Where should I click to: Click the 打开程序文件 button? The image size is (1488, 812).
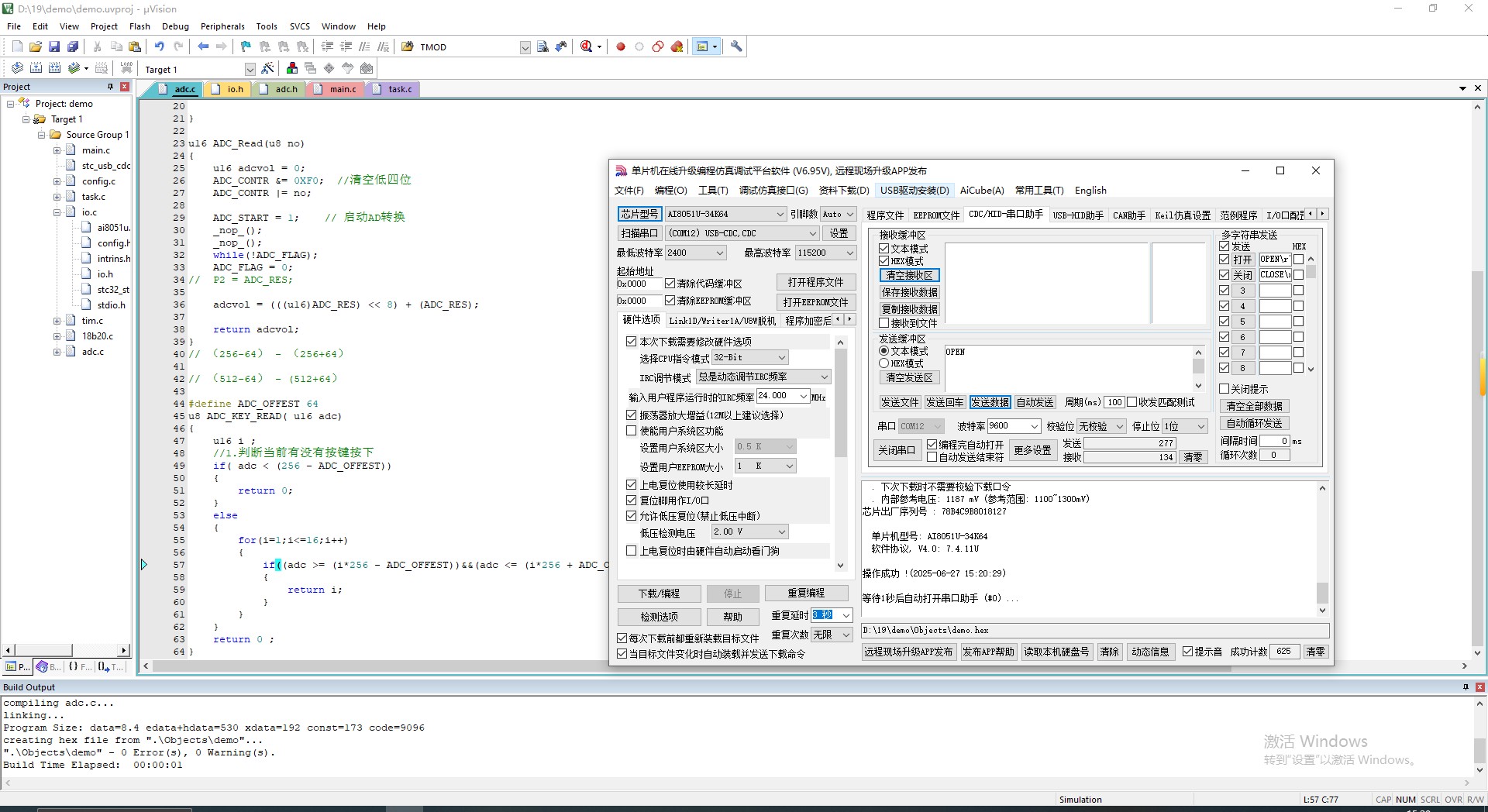(815, 282)
